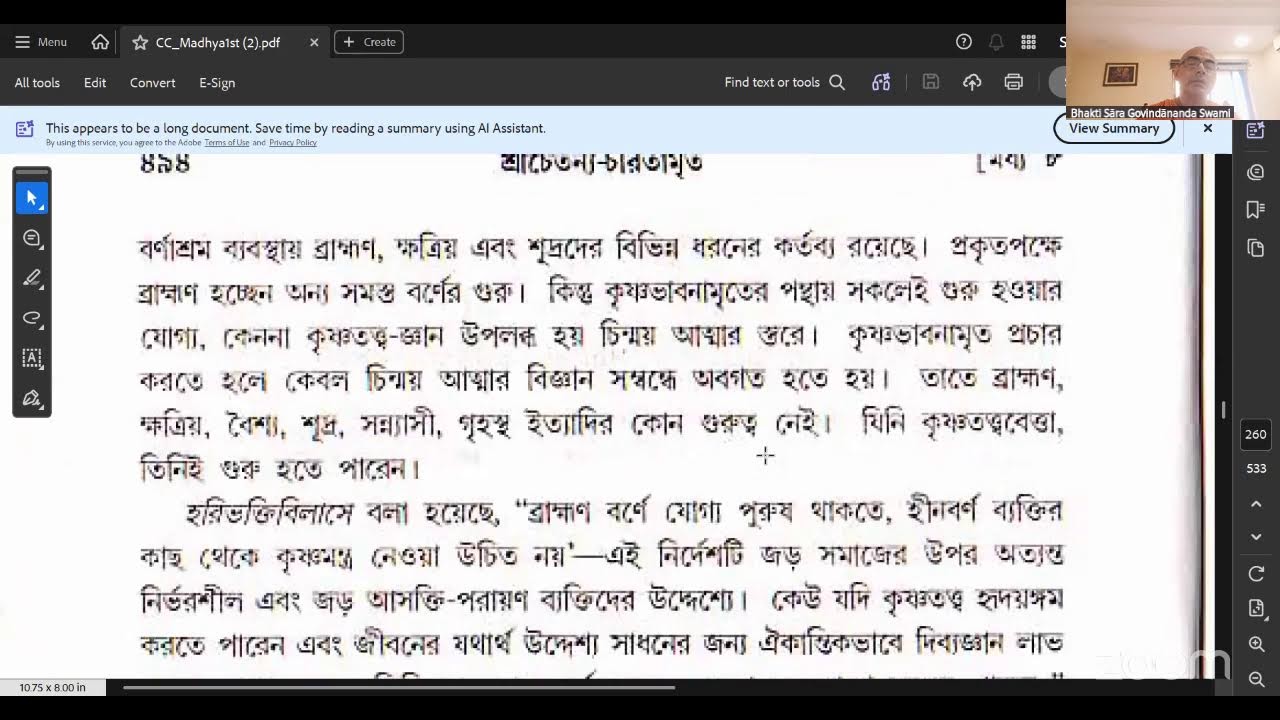1280x720 pixels.
Task: Share the file via cloud upload icon
Action: 972,83
